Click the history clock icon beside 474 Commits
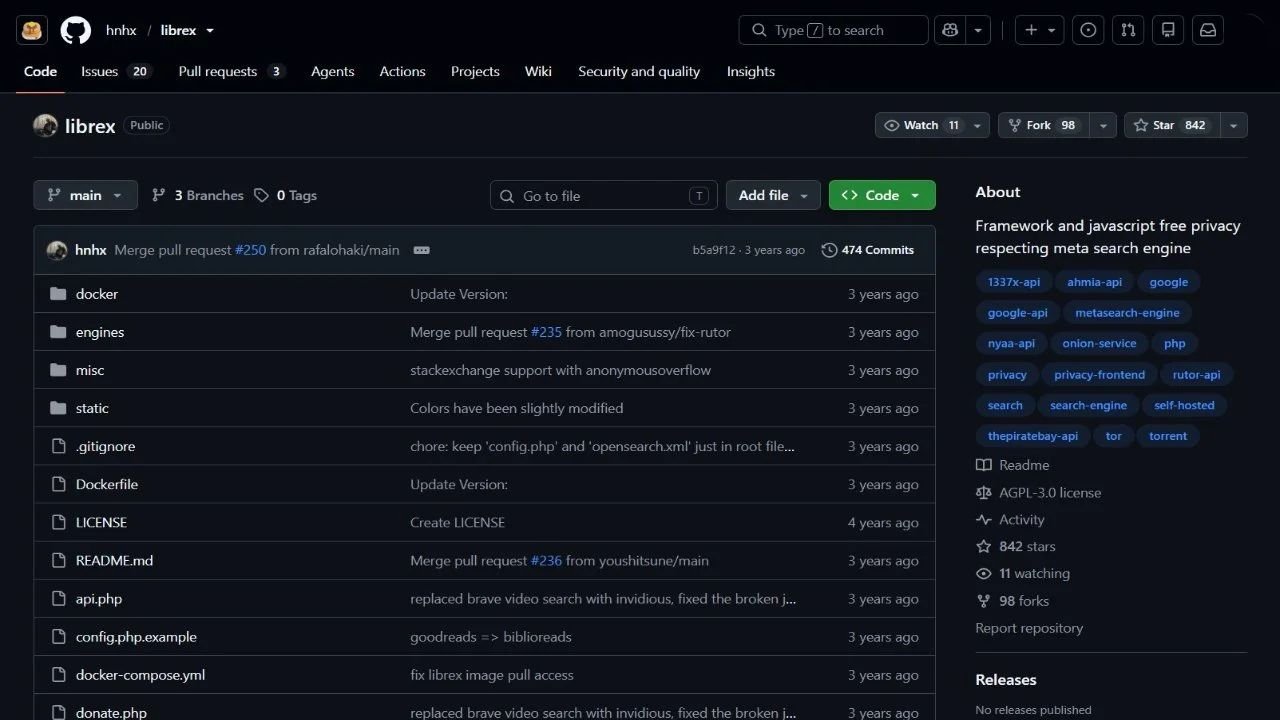Image resolution: width=1280 pixels, height=720 pixels. (829, 250)
